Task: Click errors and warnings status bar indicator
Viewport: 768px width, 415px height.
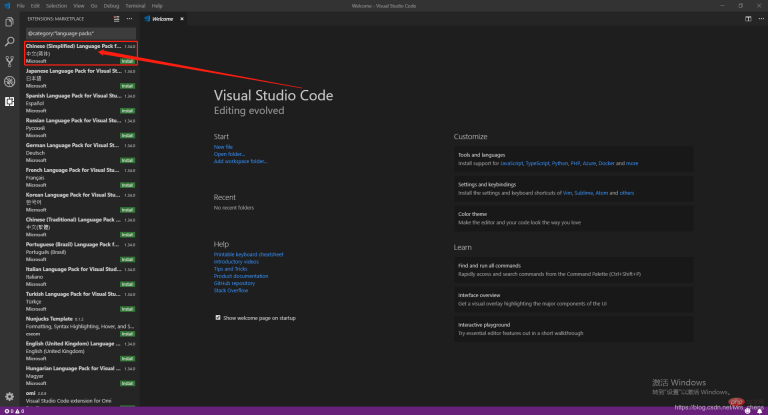Action: tap(14, 411)
